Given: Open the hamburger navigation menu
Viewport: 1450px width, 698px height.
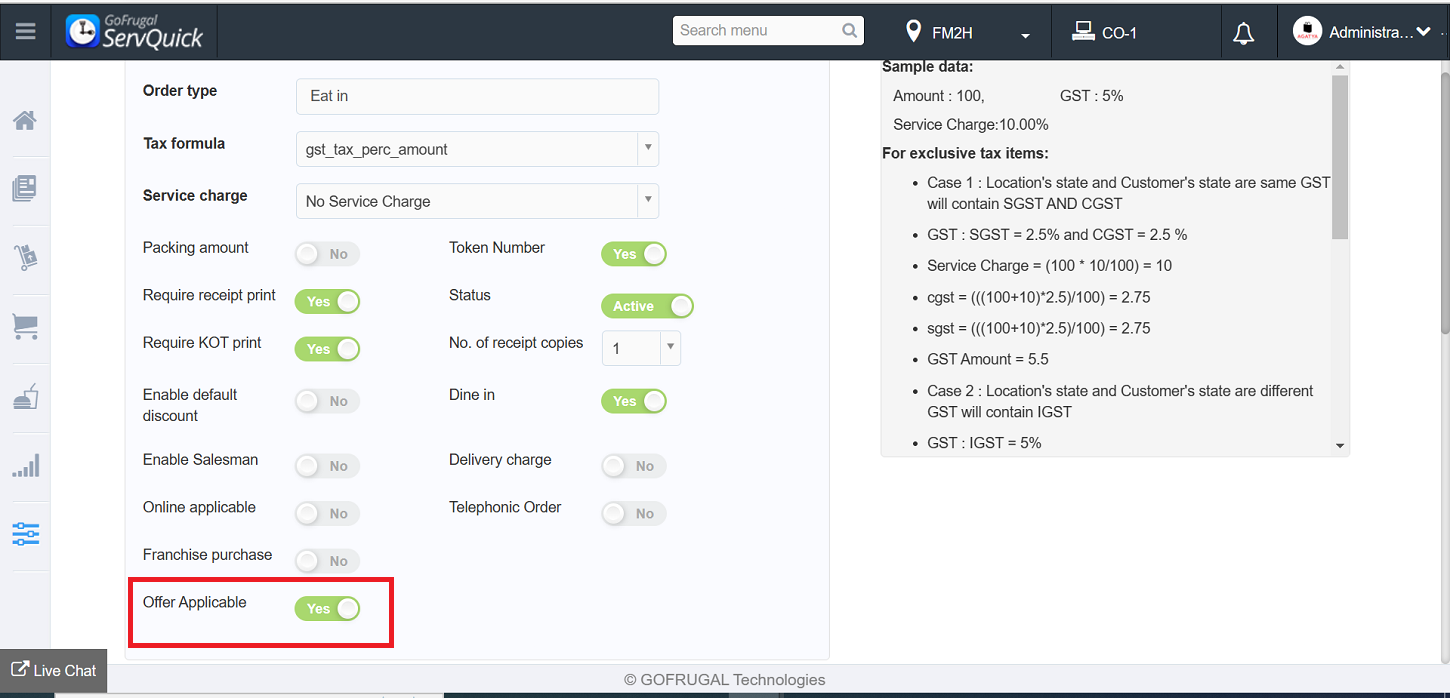Looking at the screenshot, I should coord(26,32).
